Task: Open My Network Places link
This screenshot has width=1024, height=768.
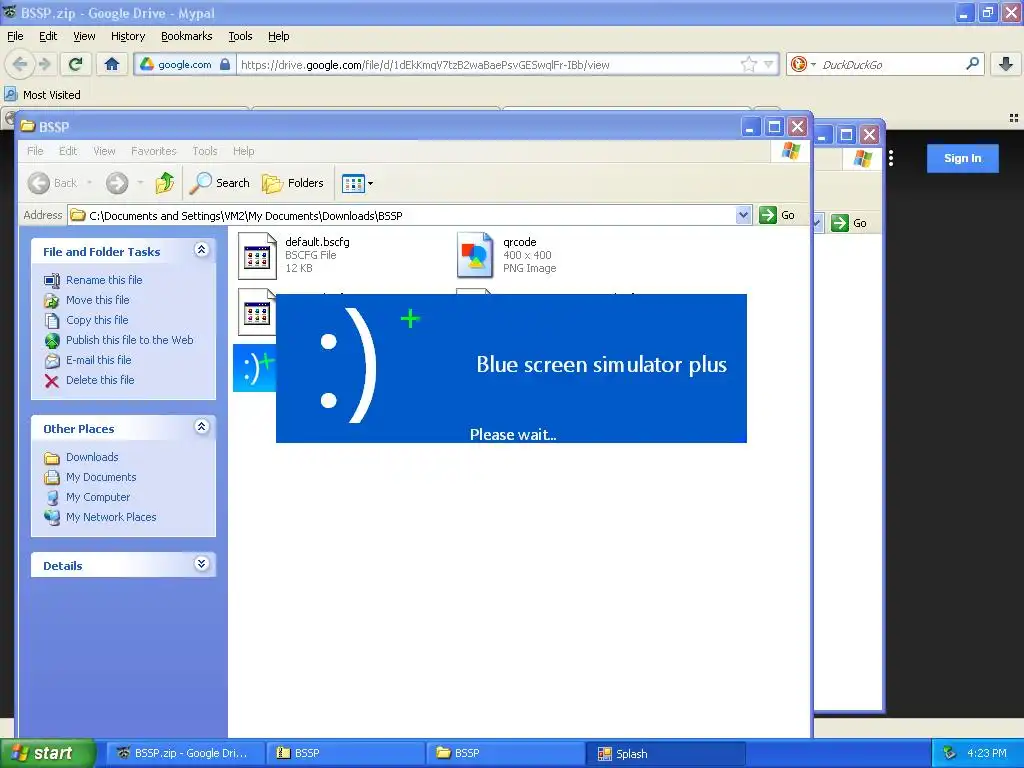Action: 111,517
